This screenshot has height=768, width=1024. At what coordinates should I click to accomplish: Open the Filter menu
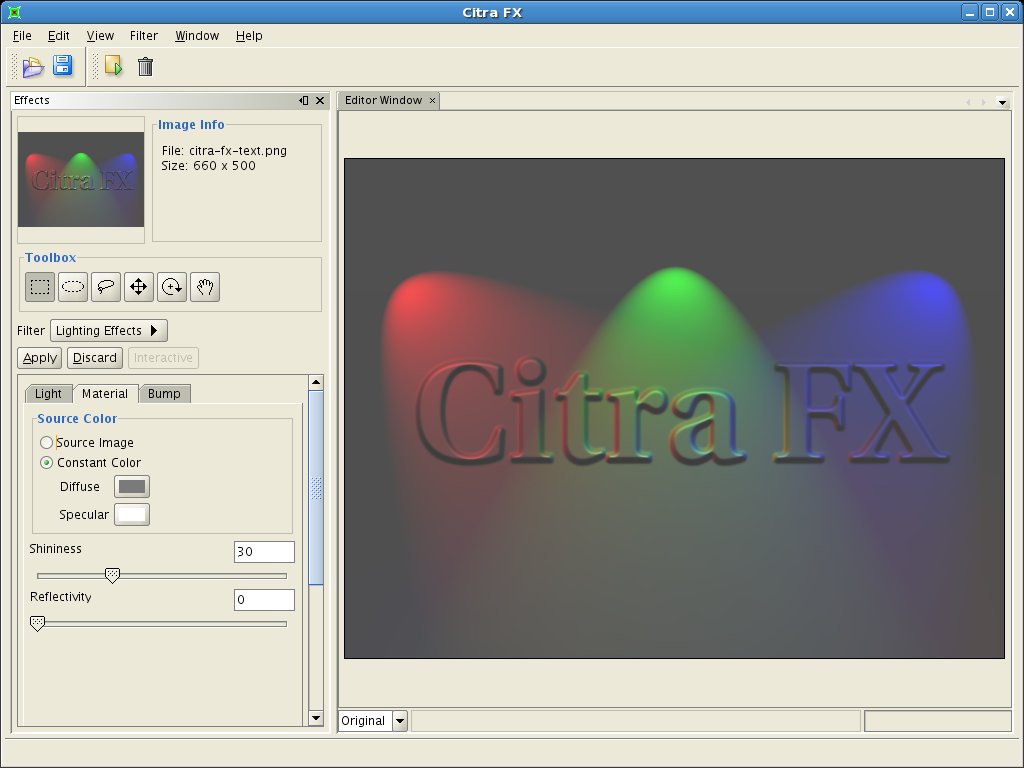click(144, 35)
